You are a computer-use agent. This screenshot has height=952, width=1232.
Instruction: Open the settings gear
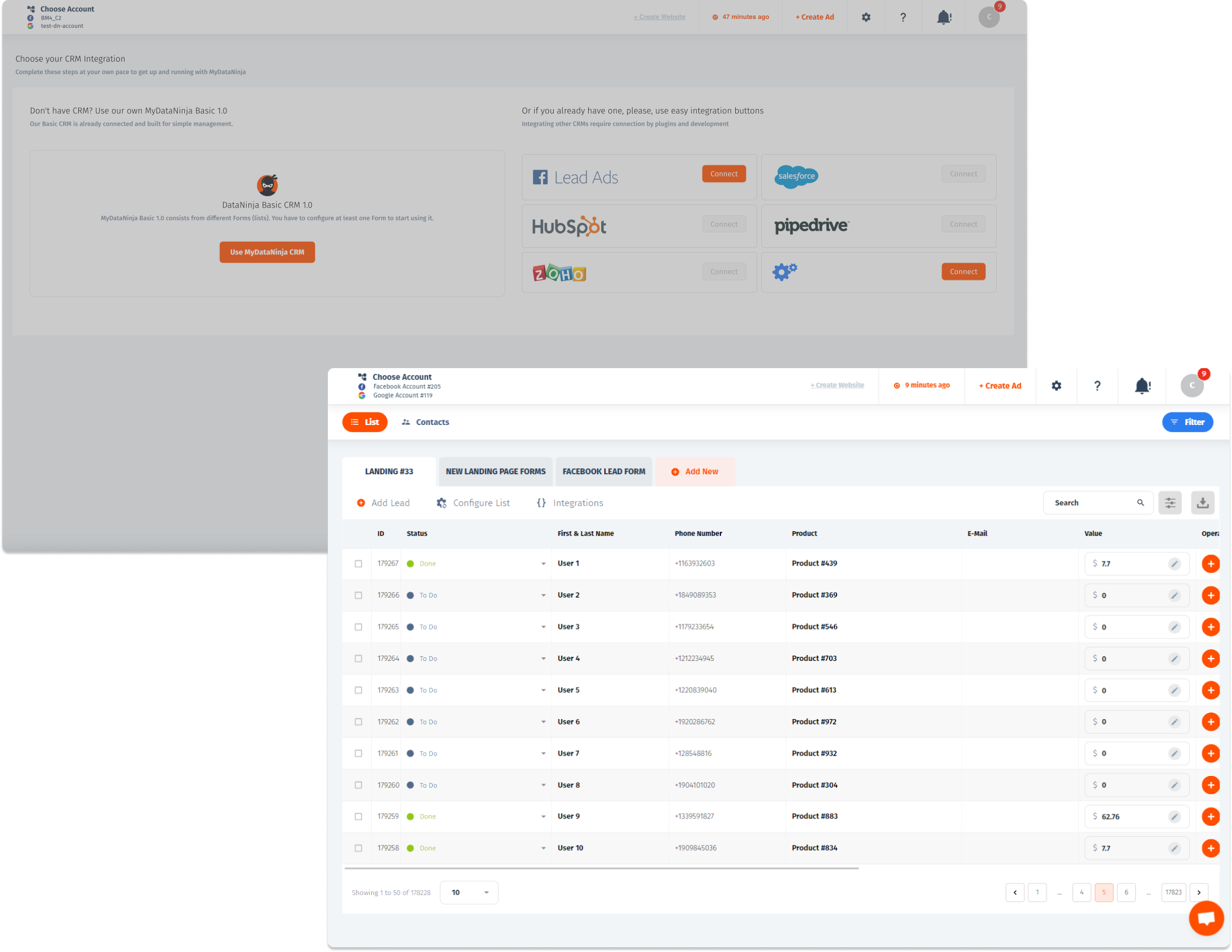click(1057, 385)
